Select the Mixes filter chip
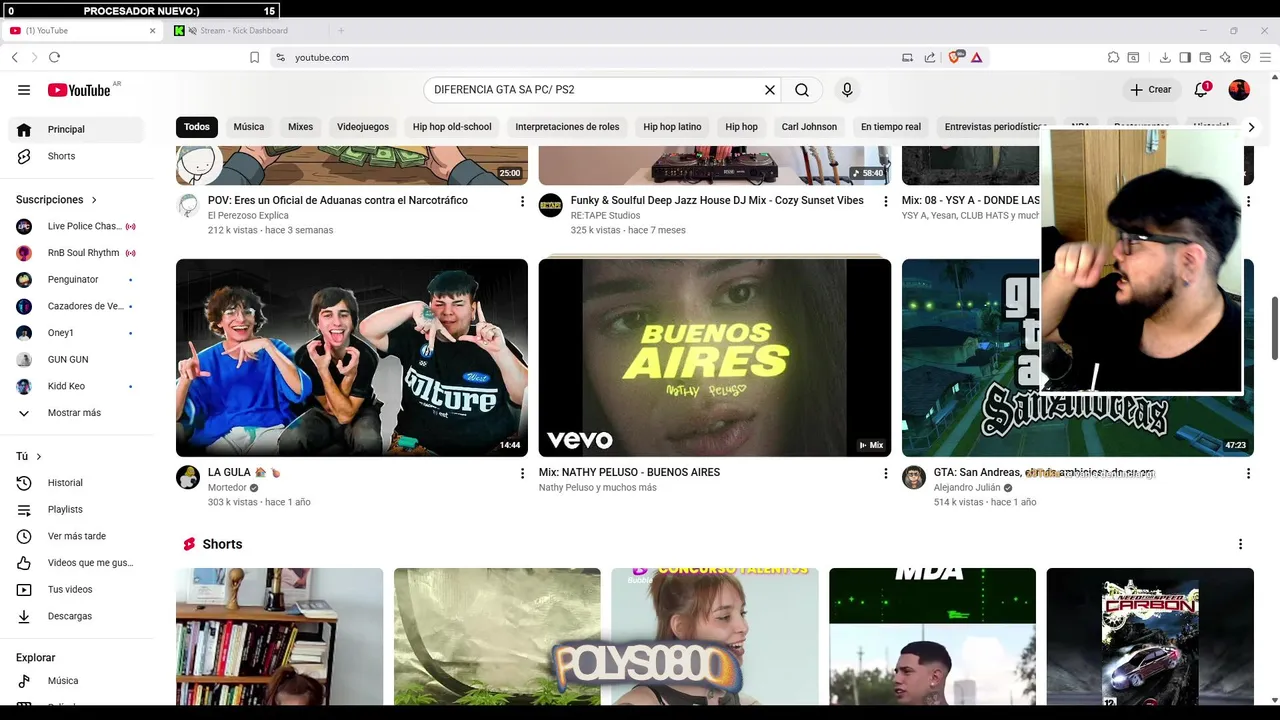The height and width of the screenshot is (720, 1280). (x=300, y=127)
